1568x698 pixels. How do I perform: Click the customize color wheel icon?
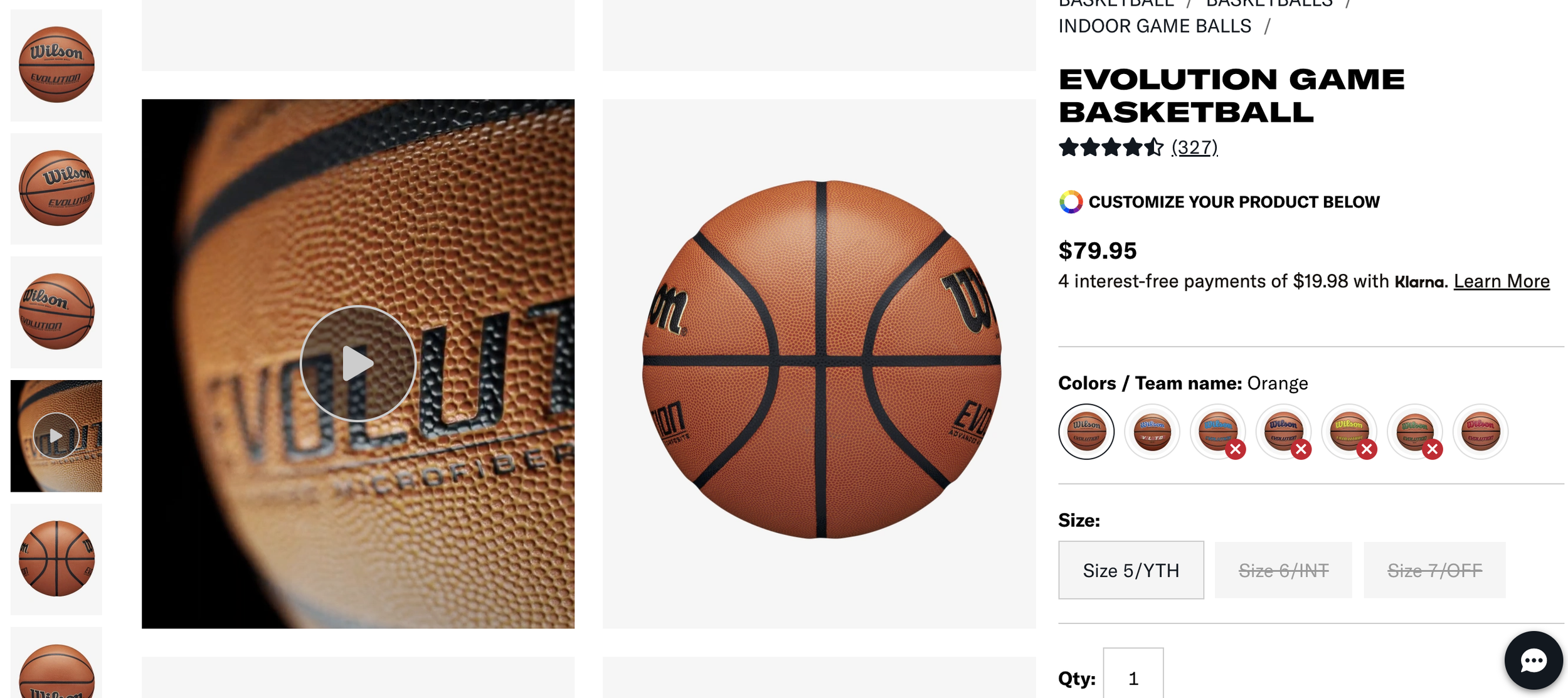[x=1071, y=202]
